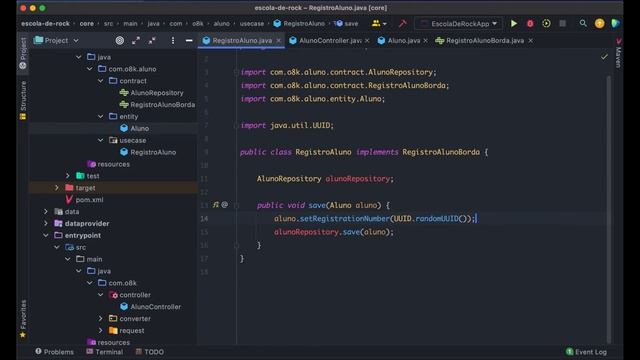Collapse the usecase folder

[x=101, y=140]
